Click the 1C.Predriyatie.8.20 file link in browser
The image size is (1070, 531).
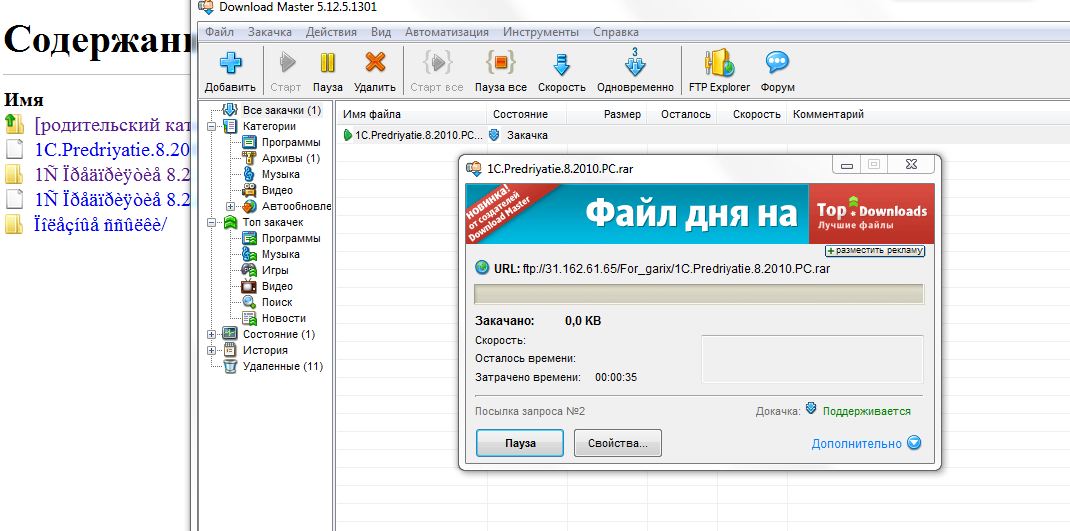112,150
